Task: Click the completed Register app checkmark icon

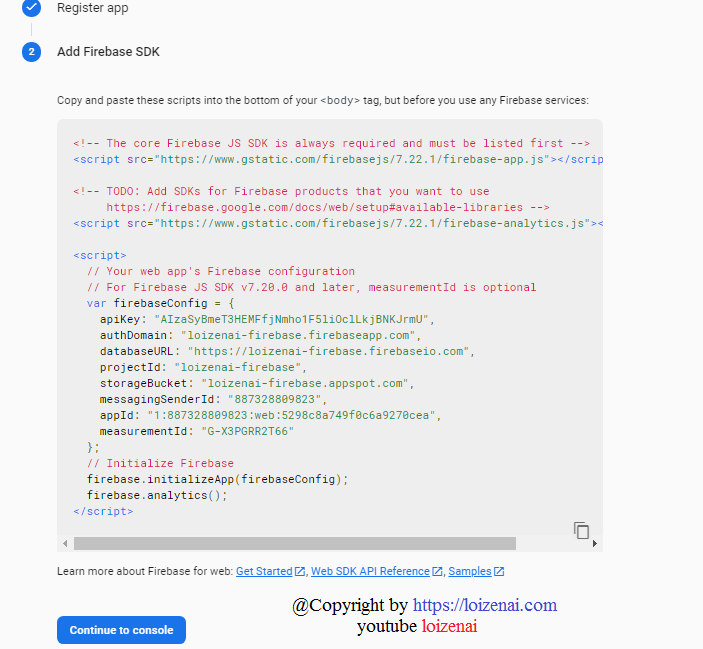Action: point(31,8)
